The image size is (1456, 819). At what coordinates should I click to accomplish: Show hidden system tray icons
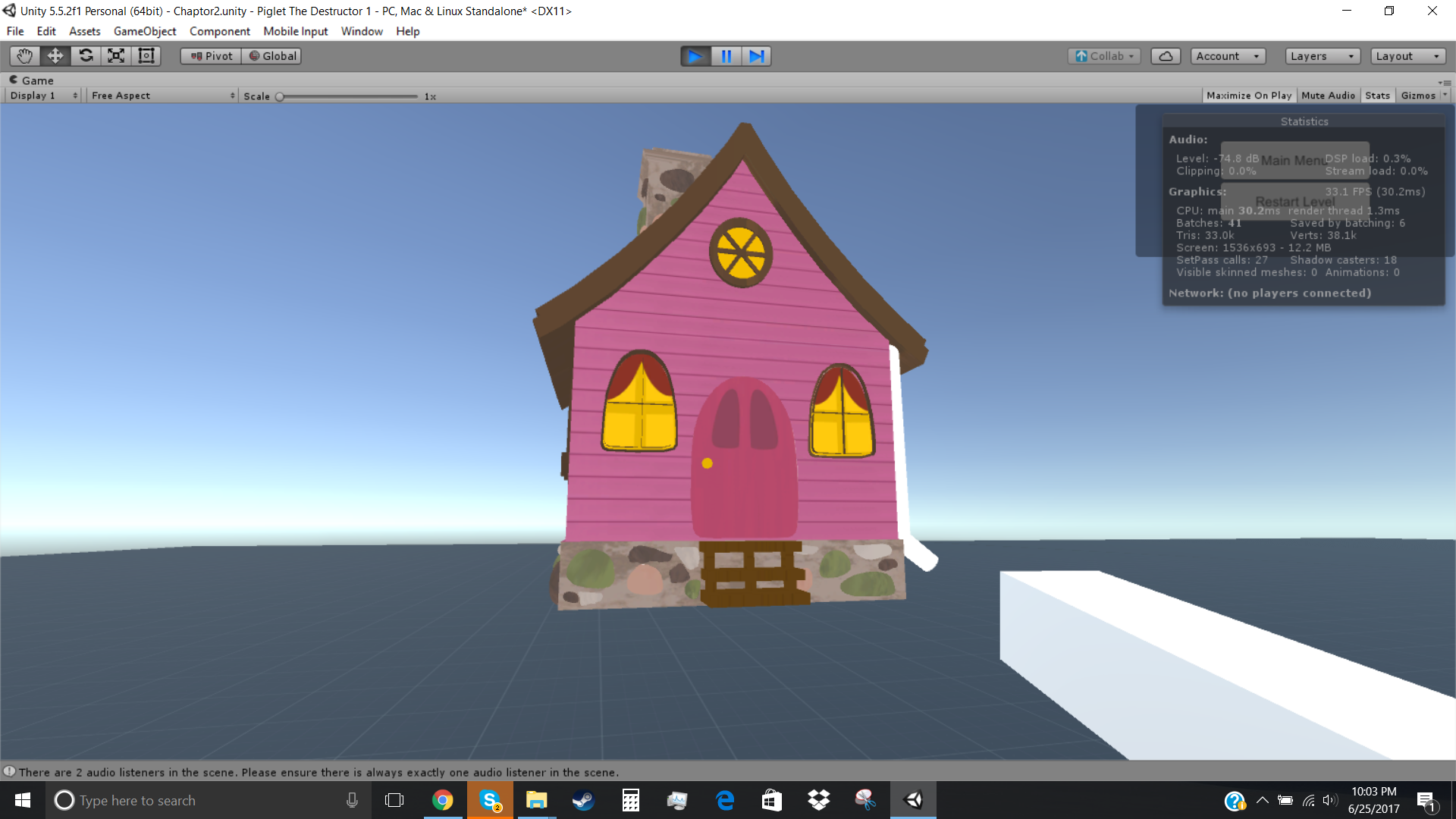pos(1262,800)
